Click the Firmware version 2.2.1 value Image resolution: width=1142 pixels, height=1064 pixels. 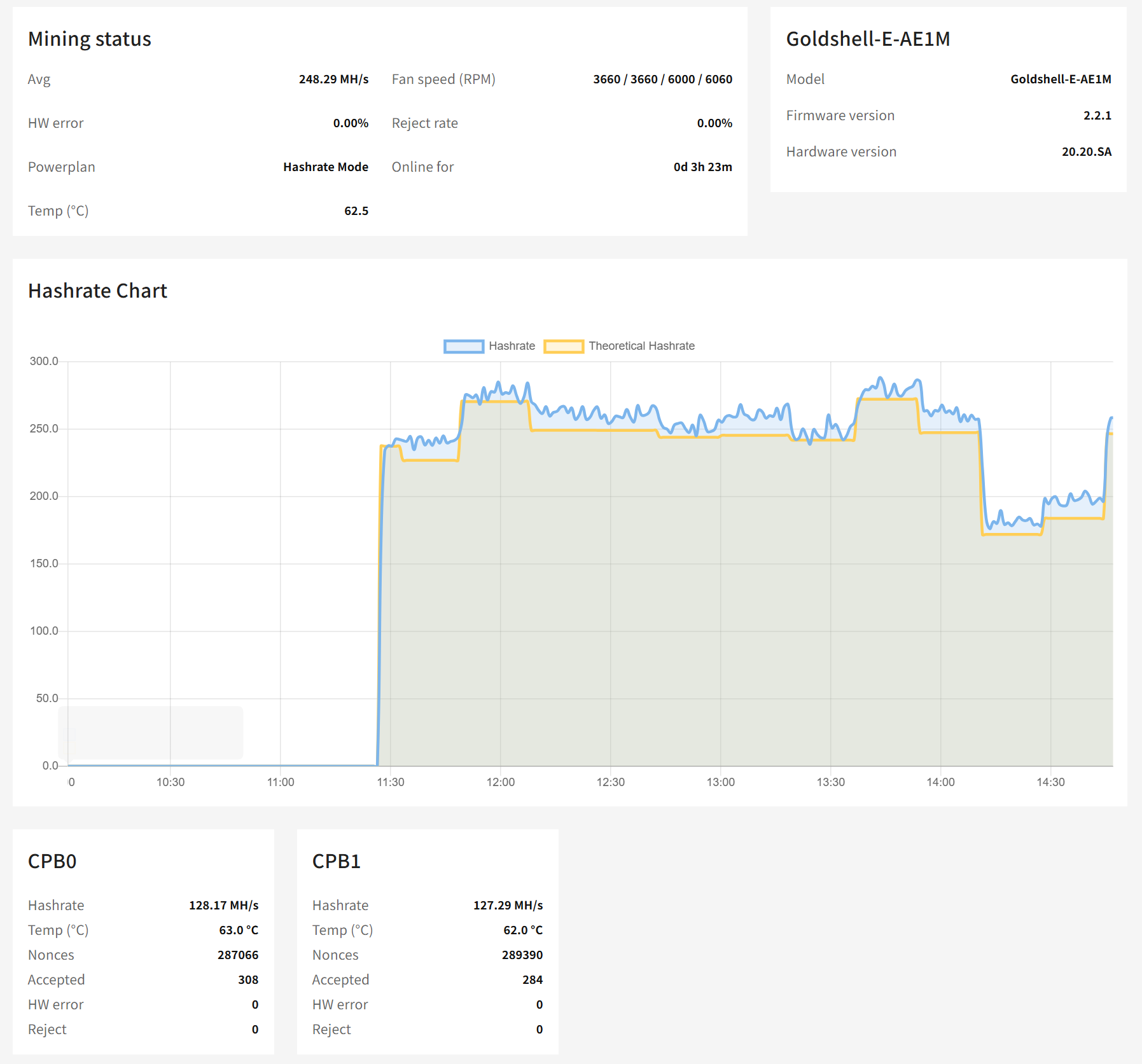click(1097, 116)
